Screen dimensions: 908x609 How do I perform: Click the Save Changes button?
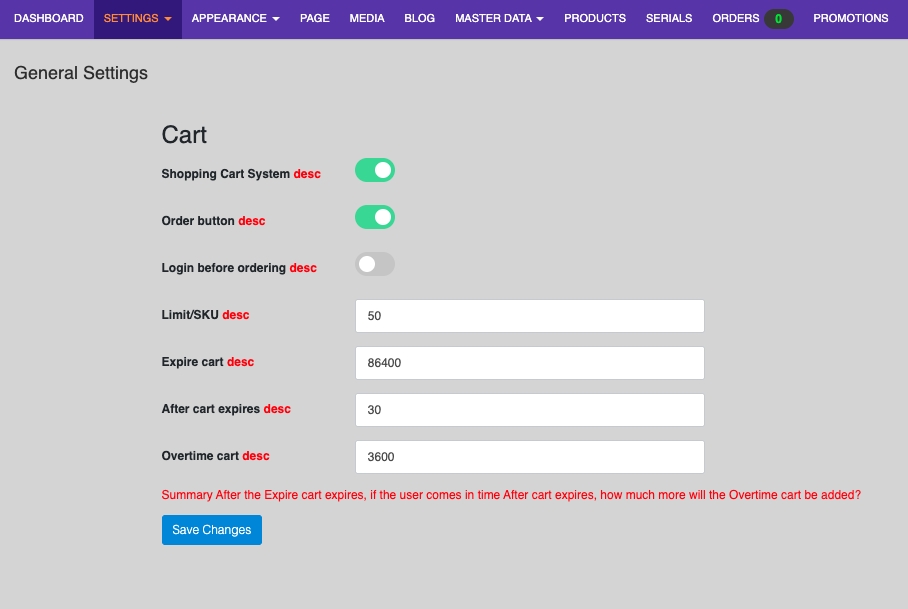212,530
